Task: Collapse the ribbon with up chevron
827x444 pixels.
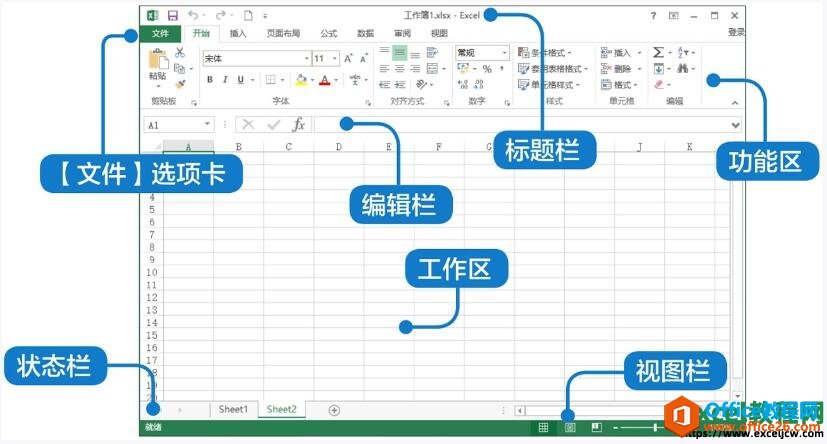Action: [x=735, y=103]
